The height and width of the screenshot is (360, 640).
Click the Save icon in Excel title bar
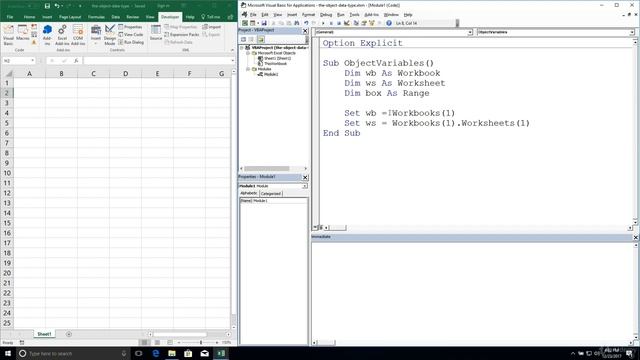[47, 6]
